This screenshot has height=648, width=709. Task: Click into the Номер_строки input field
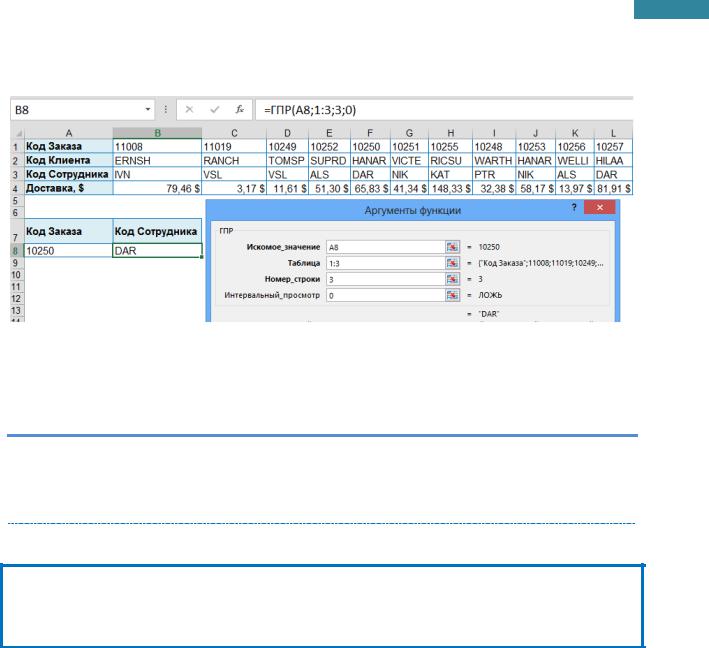[383, 279]
